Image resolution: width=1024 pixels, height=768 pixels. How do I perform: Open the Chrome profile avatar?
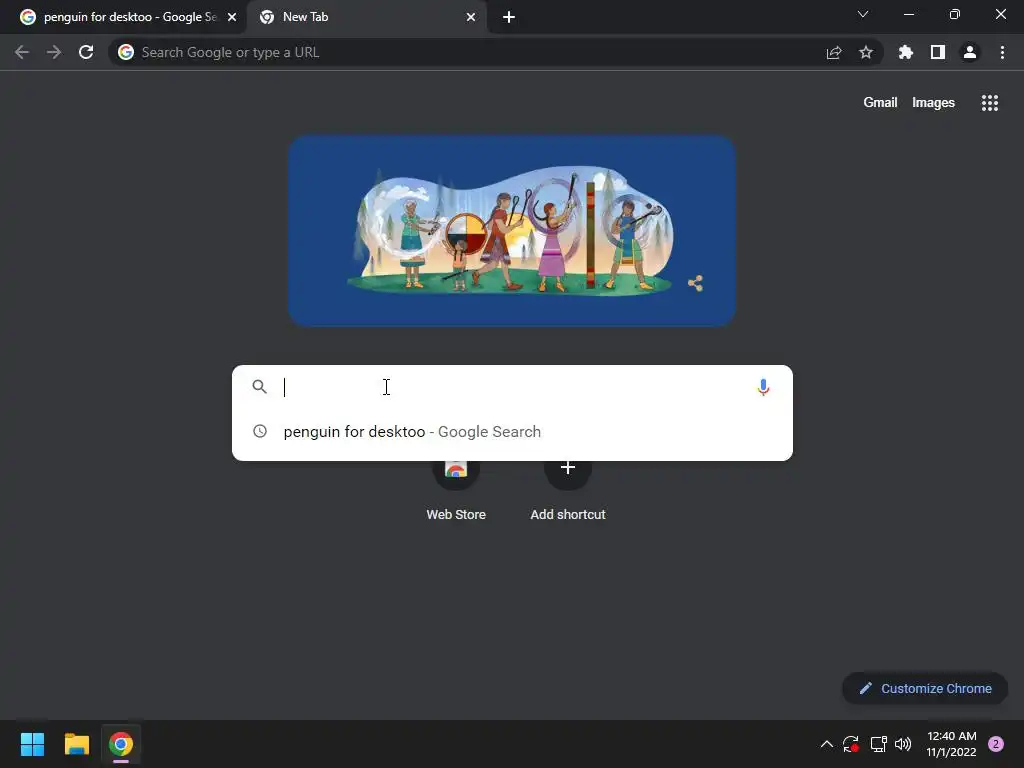click(x=970, y=52)
